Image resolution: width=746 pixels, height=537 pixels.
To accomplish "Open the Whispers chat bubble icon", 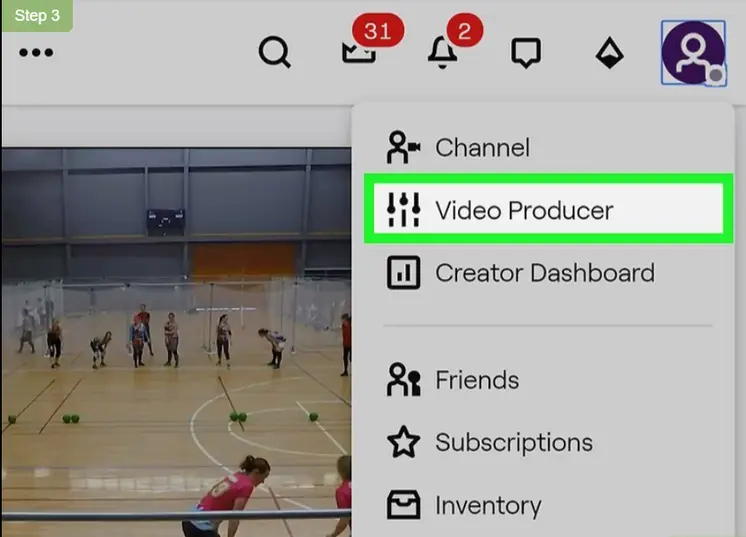I will (x=525, y=53).
